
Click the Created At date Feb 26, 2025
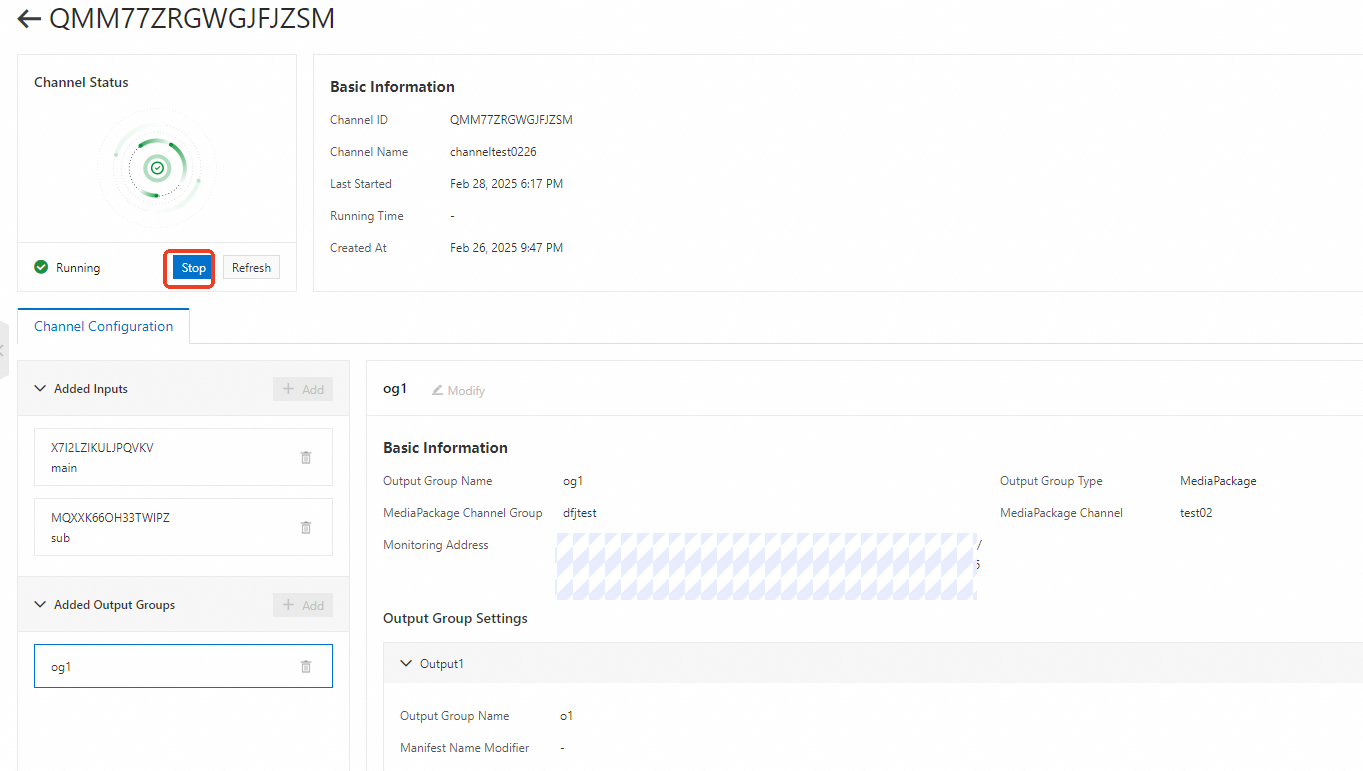(506, 248)
